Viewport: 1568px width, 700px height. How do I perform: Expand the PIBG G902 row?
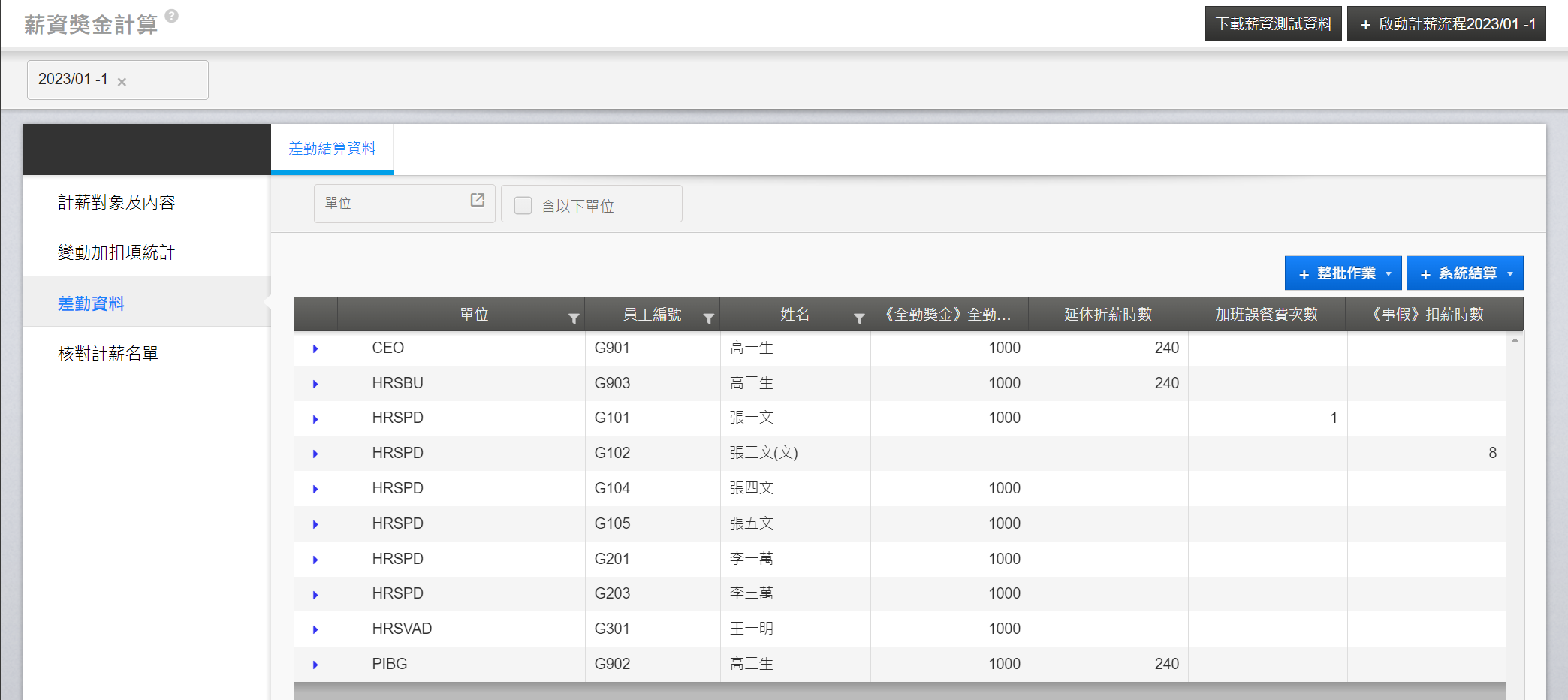(315, 665)
